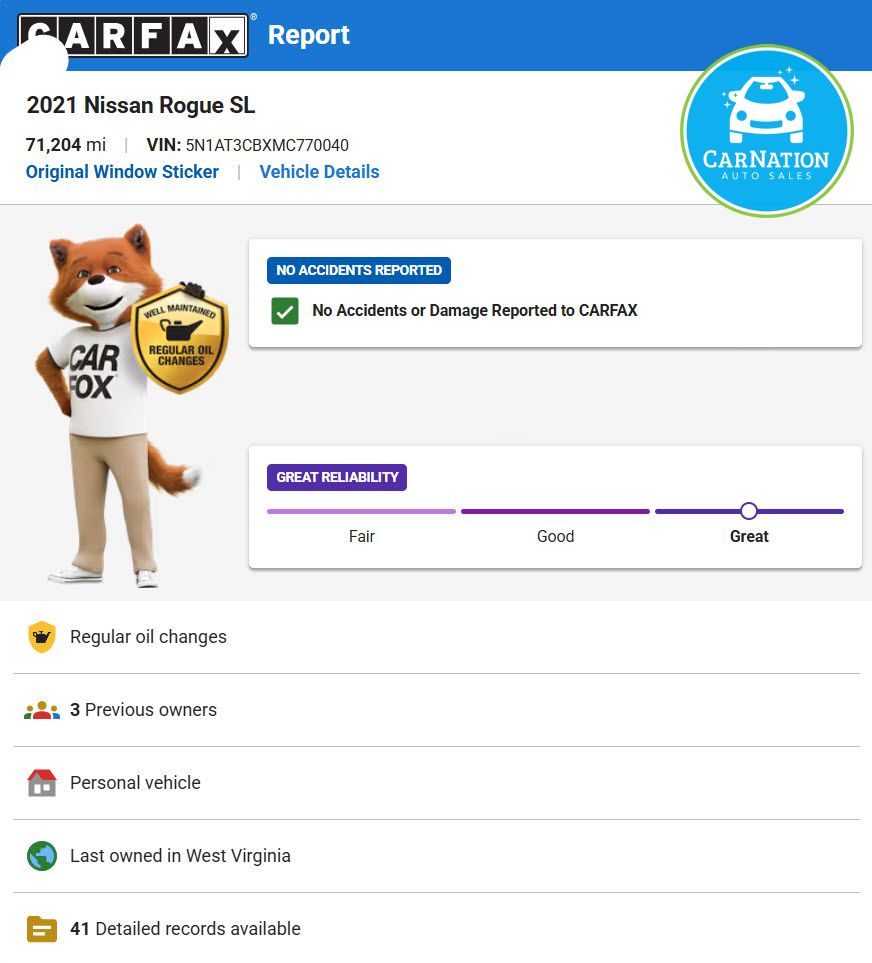This screenshot has width=872, height=963.
Task: Click the reliability slider handle at Great
Action: [x=749, y=511]
